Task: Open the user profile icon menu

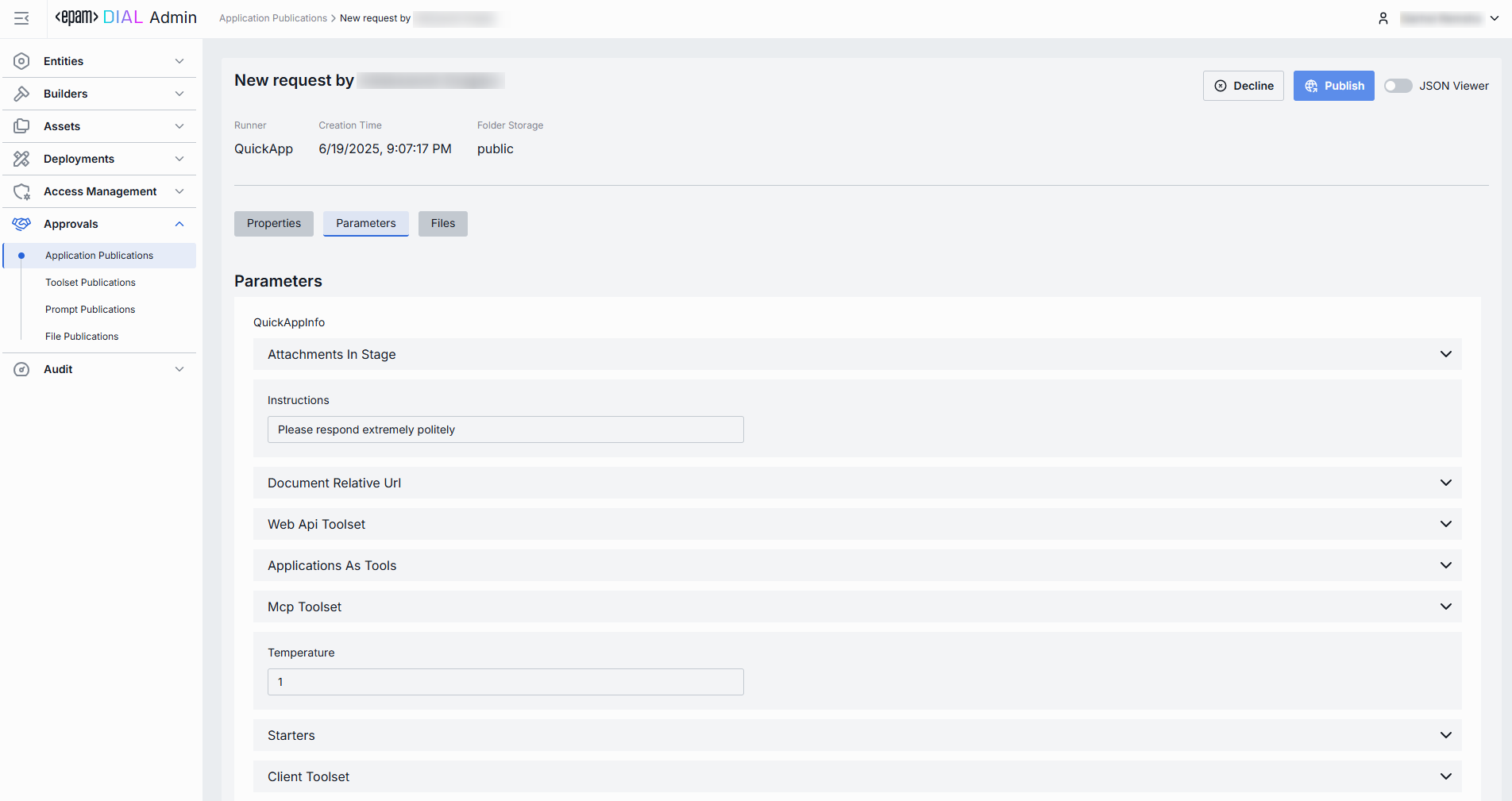Action: (1383, 18)
